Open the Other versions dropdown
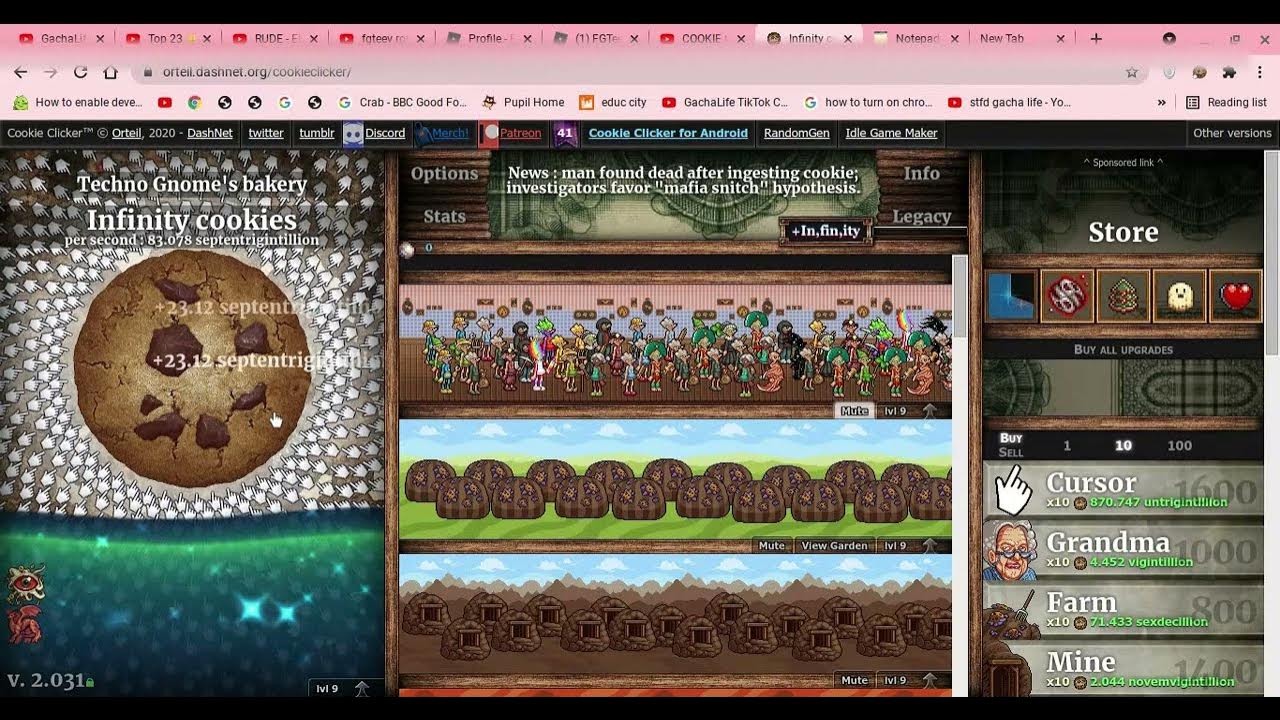 click(x=1232, y=133)
